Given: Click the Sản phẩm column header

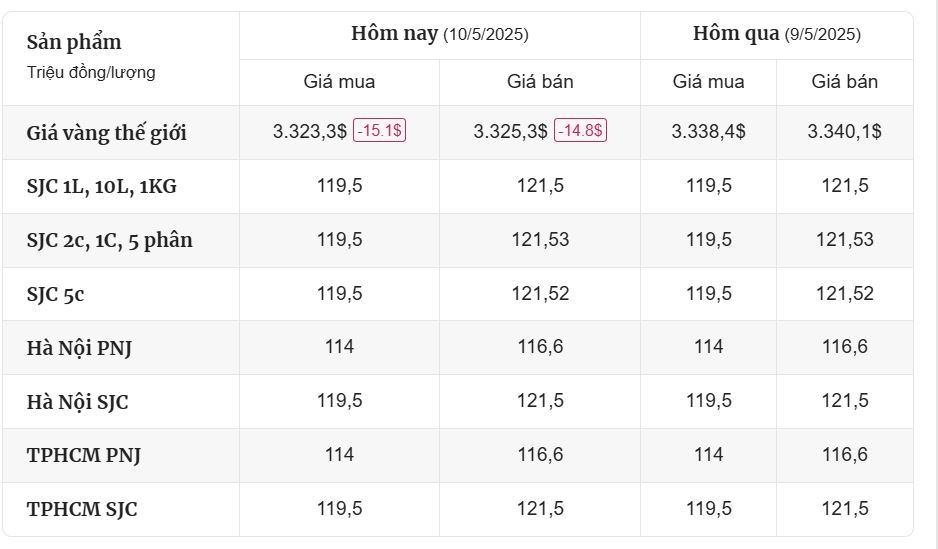Looking at the screenshot, I should [74, 42].
